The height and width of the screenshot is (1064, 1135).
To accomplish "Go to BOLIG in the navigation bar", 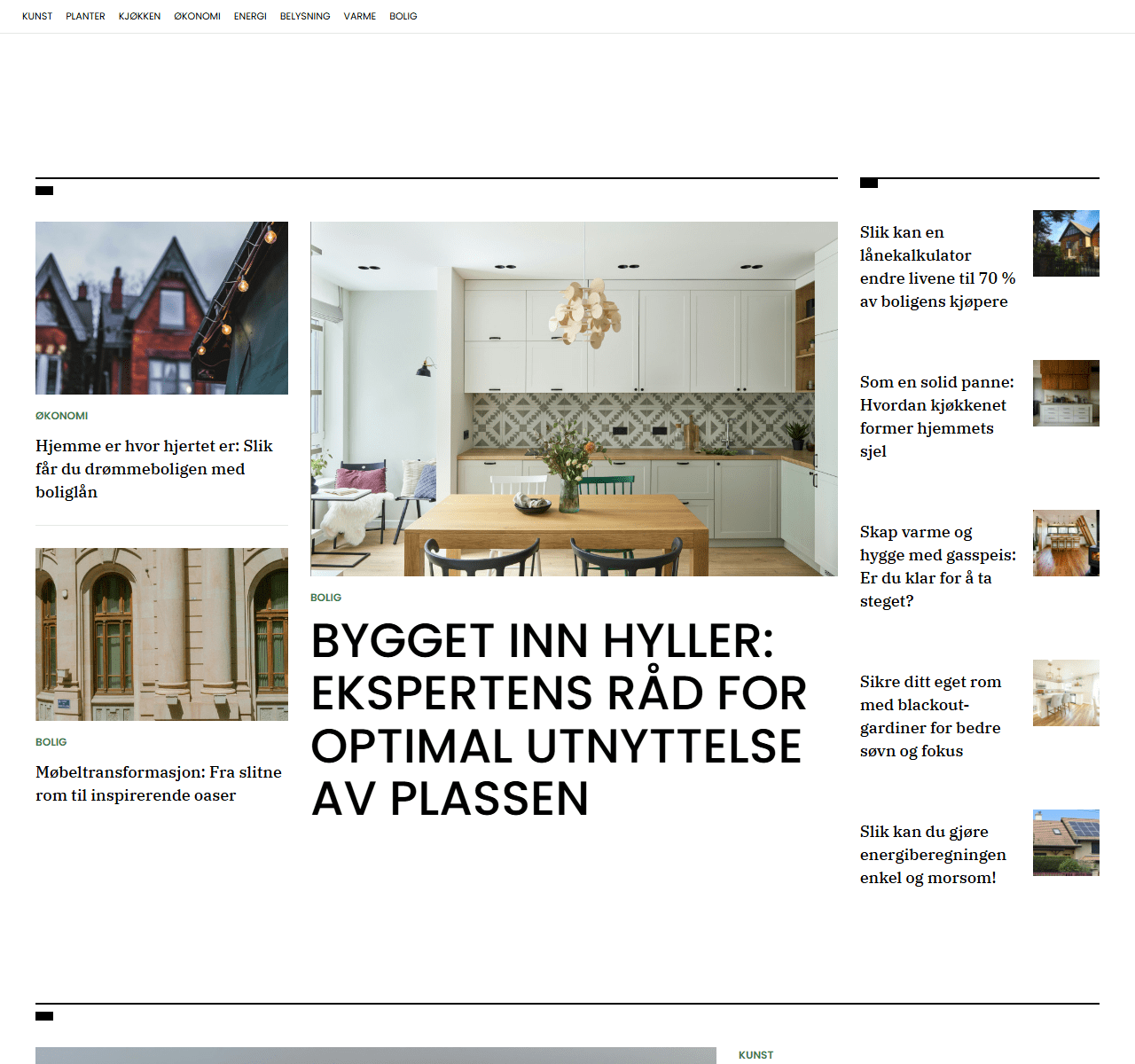I will [403, 16].
